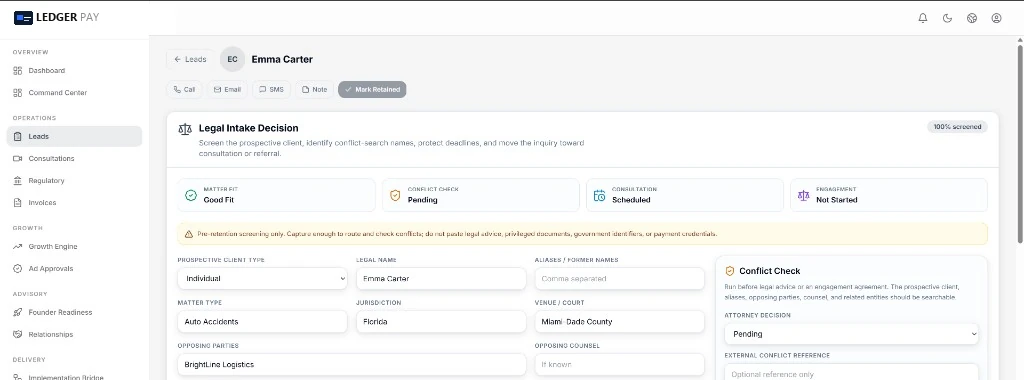1024x380 pixels.
Task: Click the Matter Fit checkmark icon
Action: [191, 195]
